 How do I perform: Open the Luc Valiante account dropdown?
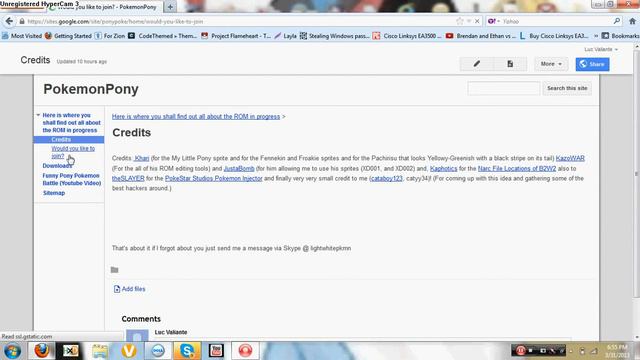pos(601,49)
